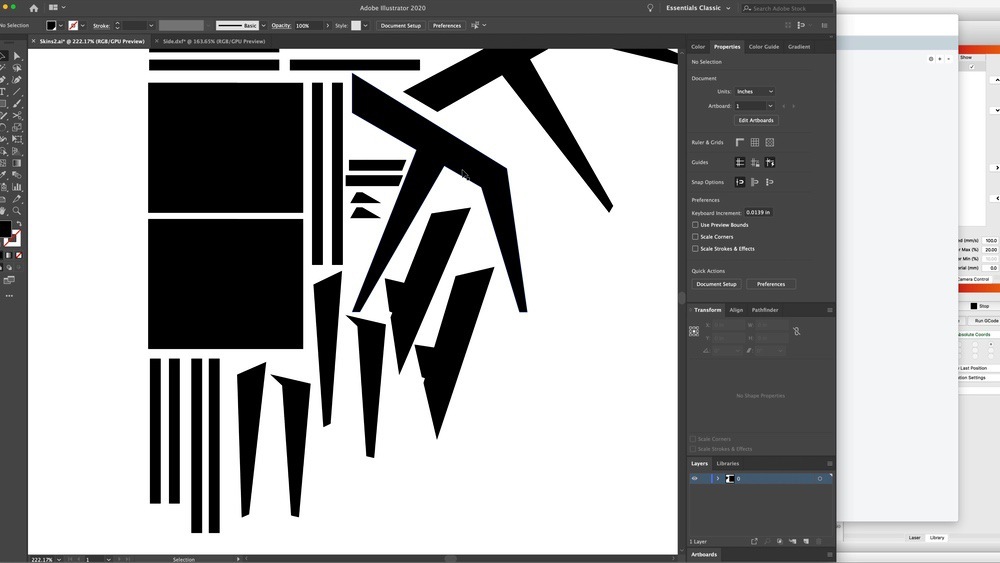Screen dimensions: 1000x563
Task: Select the Free Transform tool
Action: (x=17, y=139)
